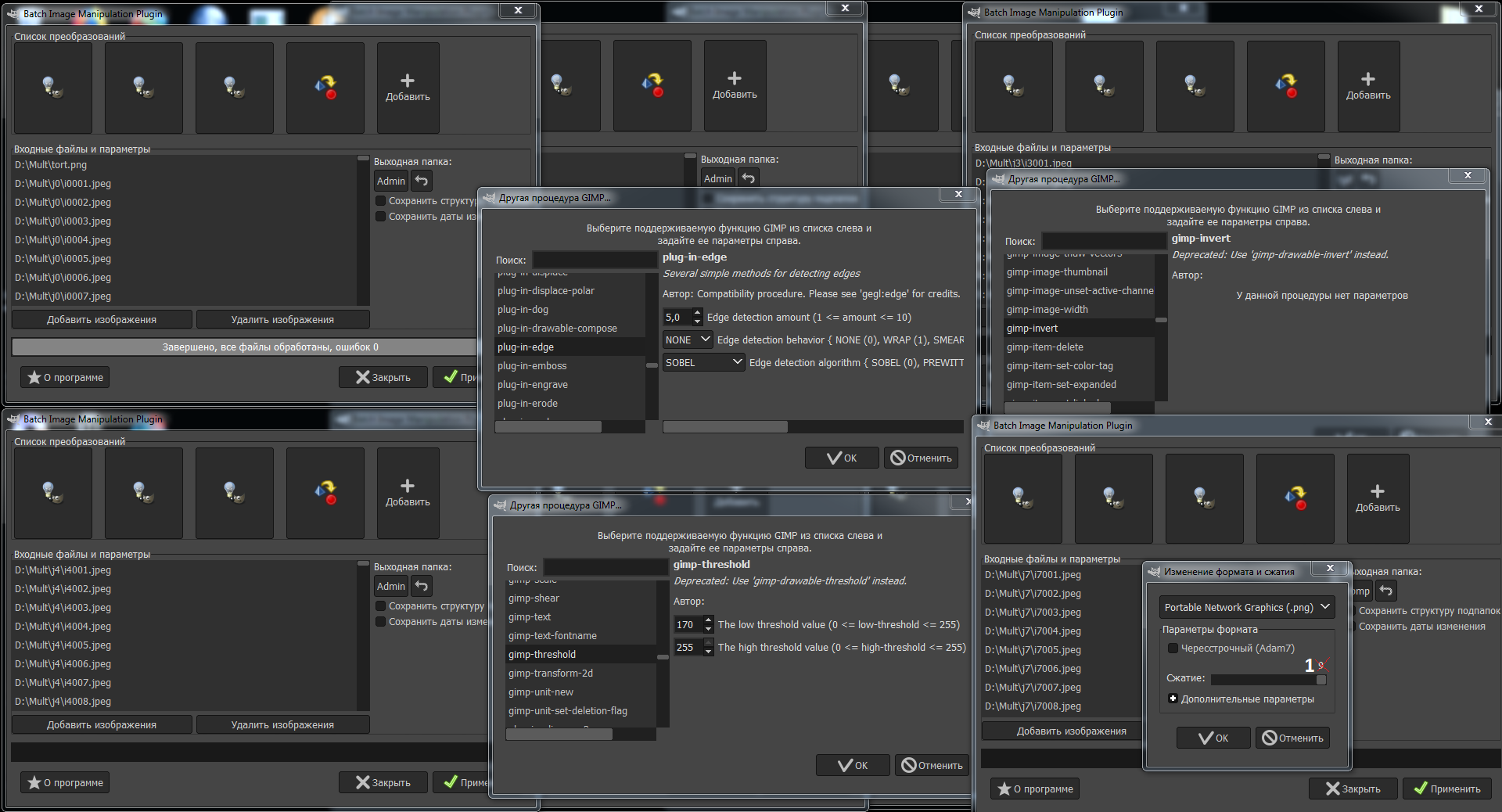The image size is (1502, 812).
Task: Click Отменить in format and compression dialog
Action: 1292,738
